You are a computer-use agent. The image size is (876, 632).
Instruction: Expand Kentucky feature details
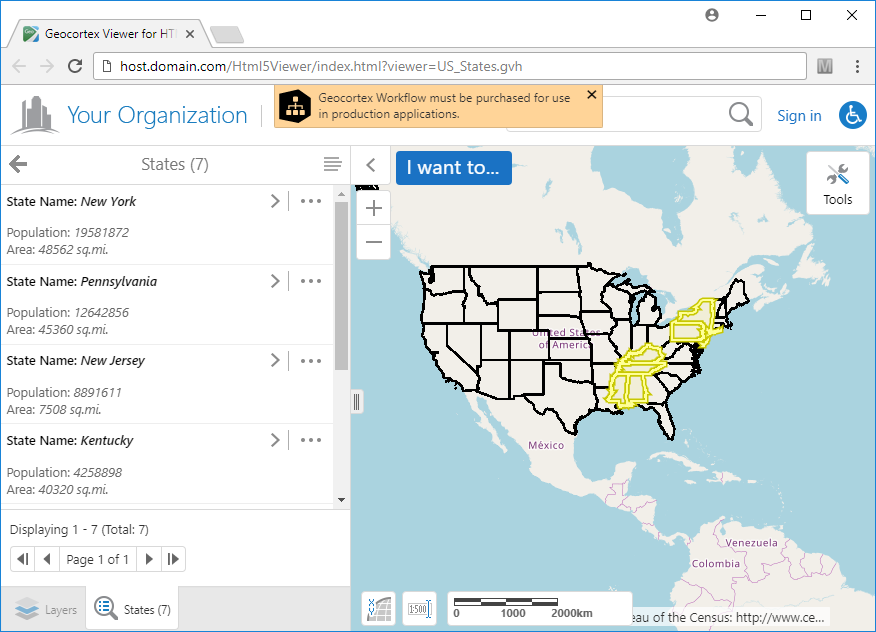[x=275, y=440]
